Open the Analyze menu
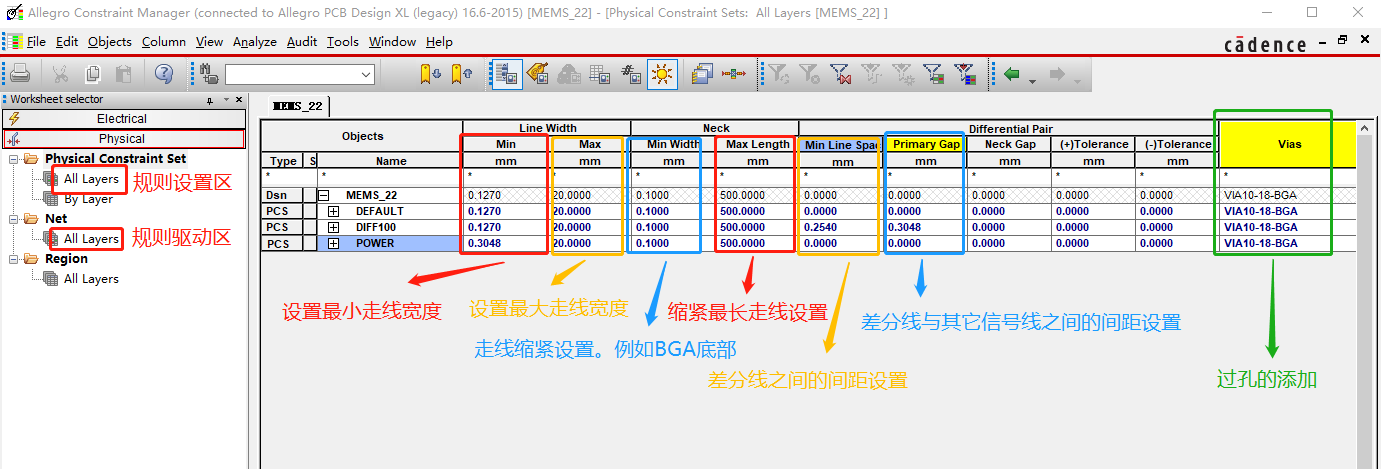The height and width of the screenshot is (469, 1381). coord(255,42)
